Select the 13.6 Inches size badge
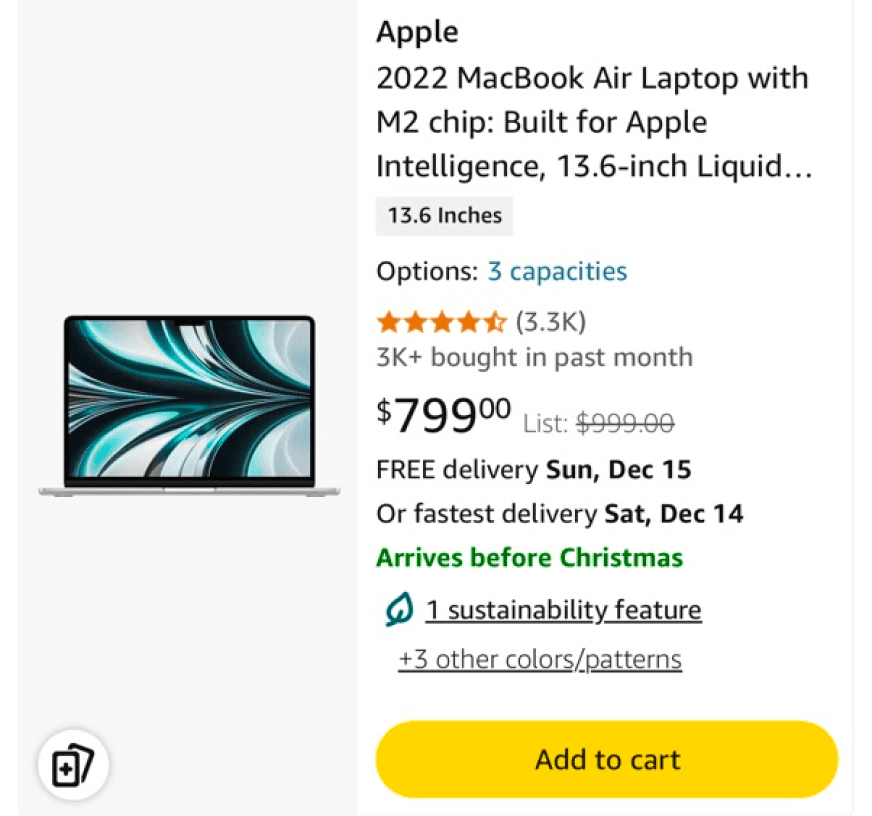The height and width of the screenshot is (816, 872). [x=444, y=216]
